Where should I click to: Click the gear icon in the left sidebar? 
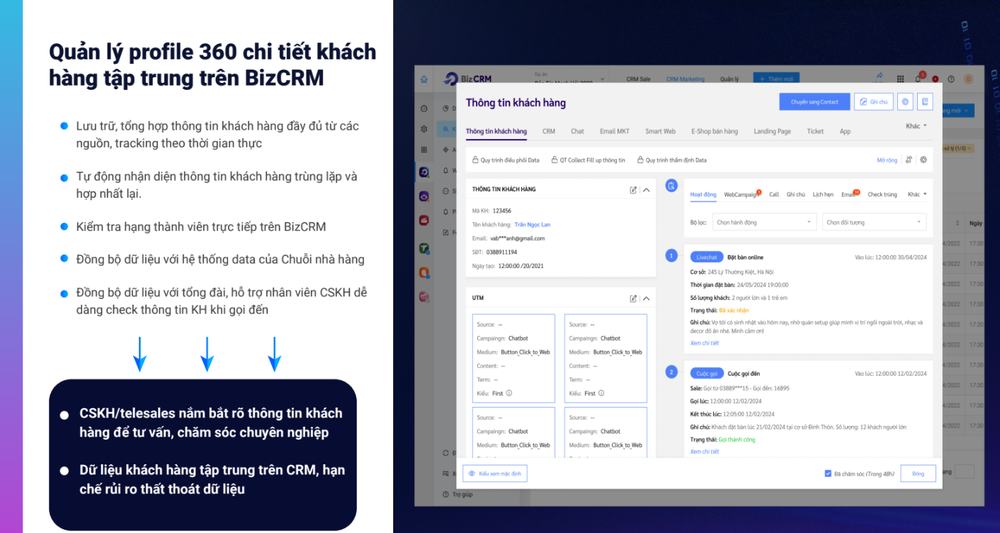pyautogui.click(x=424, y=129)
